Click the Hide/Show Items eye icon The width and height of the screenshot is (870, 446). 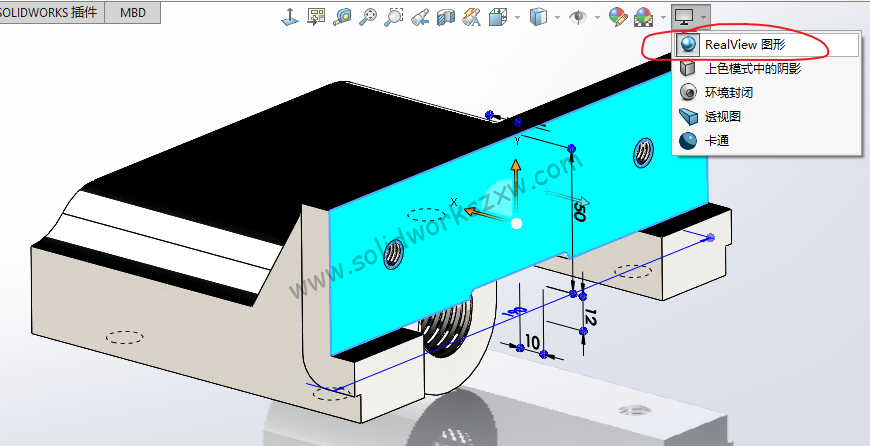(x=578, y=17)
